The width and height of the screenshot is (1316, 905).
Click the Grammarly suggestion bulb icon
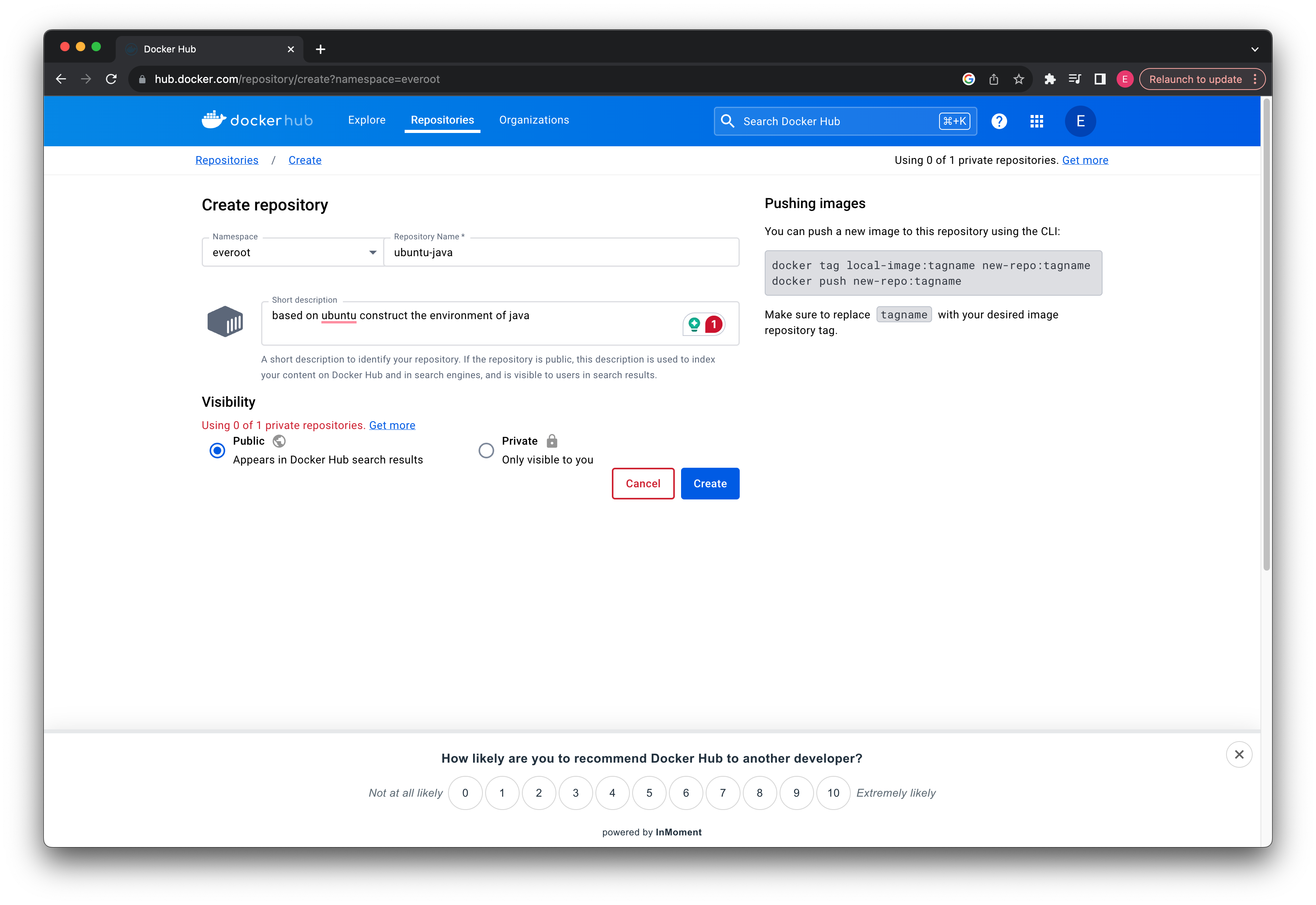694,324
